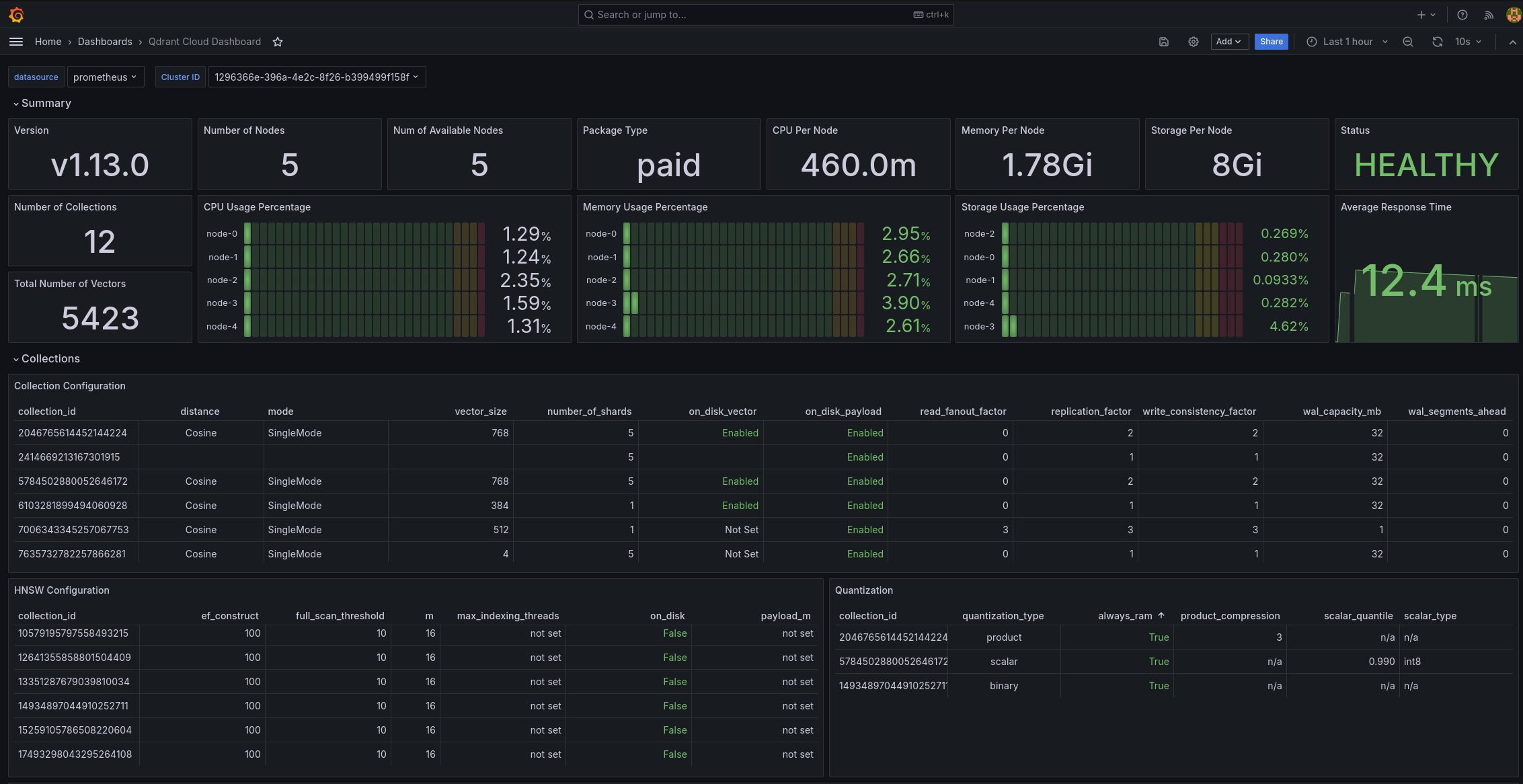Collapse the Summary section
This screenshot has height=784, width=1523.
42,103
